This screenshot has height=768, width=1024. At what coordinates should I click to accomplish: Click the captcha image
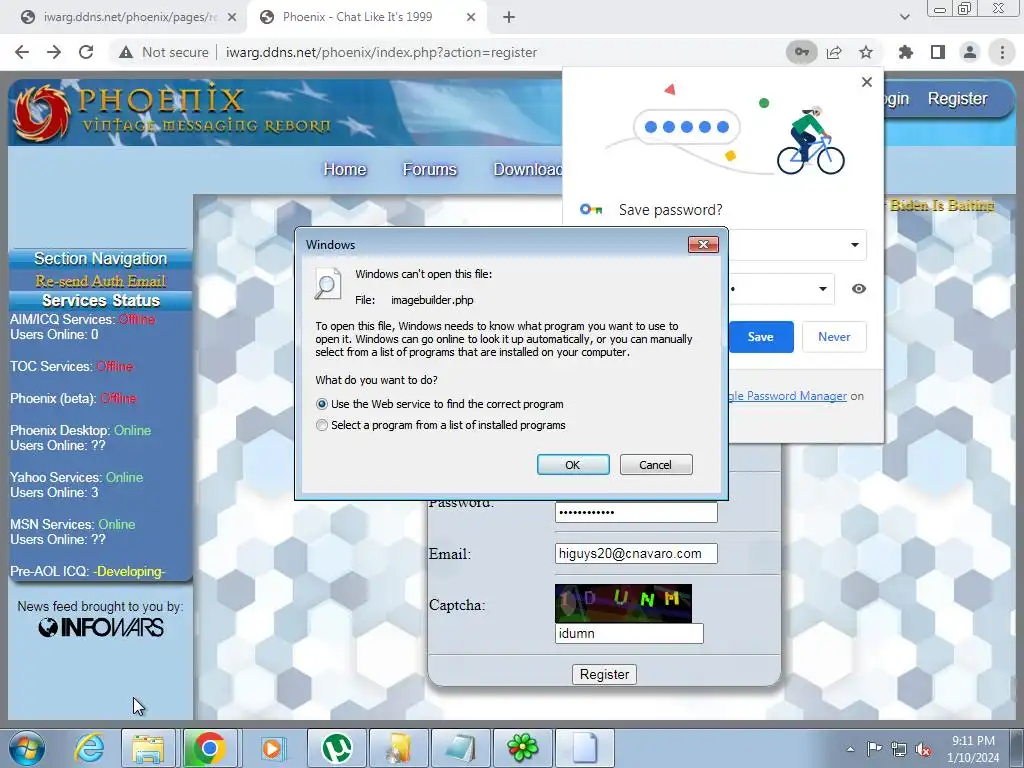[623, 603]
